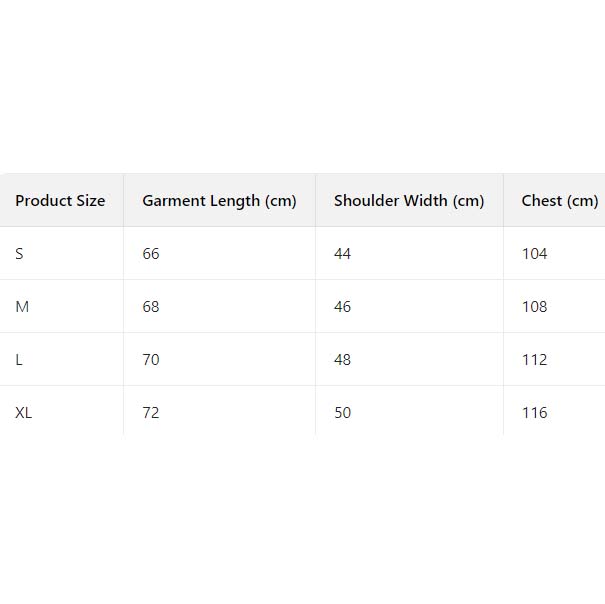Click shoulder width value 46

point(343,307)
